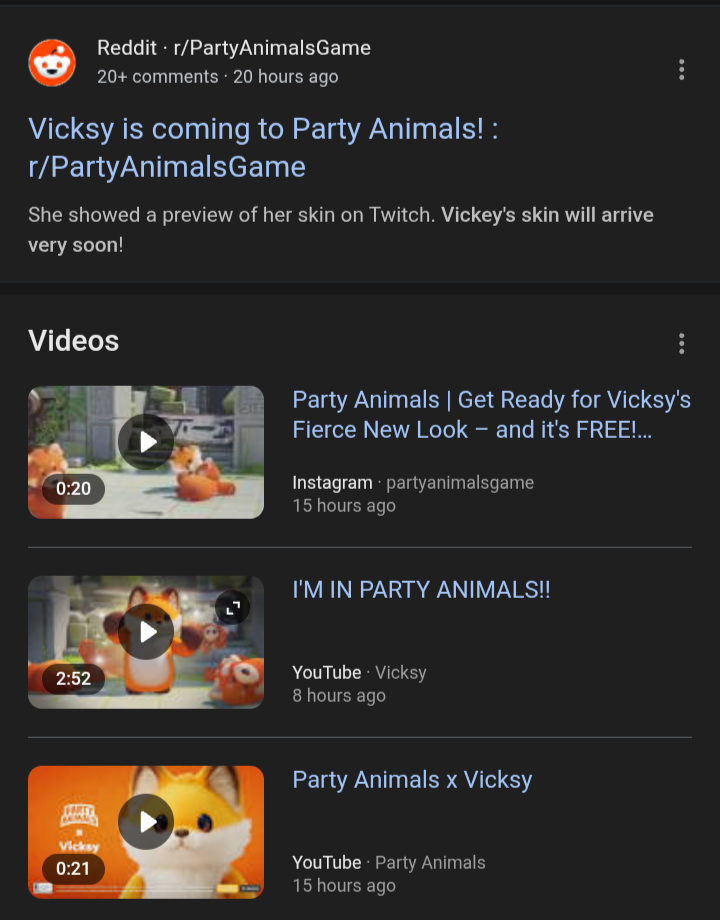Screen dimensions: 720x920
Task: Select the YouTube · Party Animals channel label
Action: [388, 862]
